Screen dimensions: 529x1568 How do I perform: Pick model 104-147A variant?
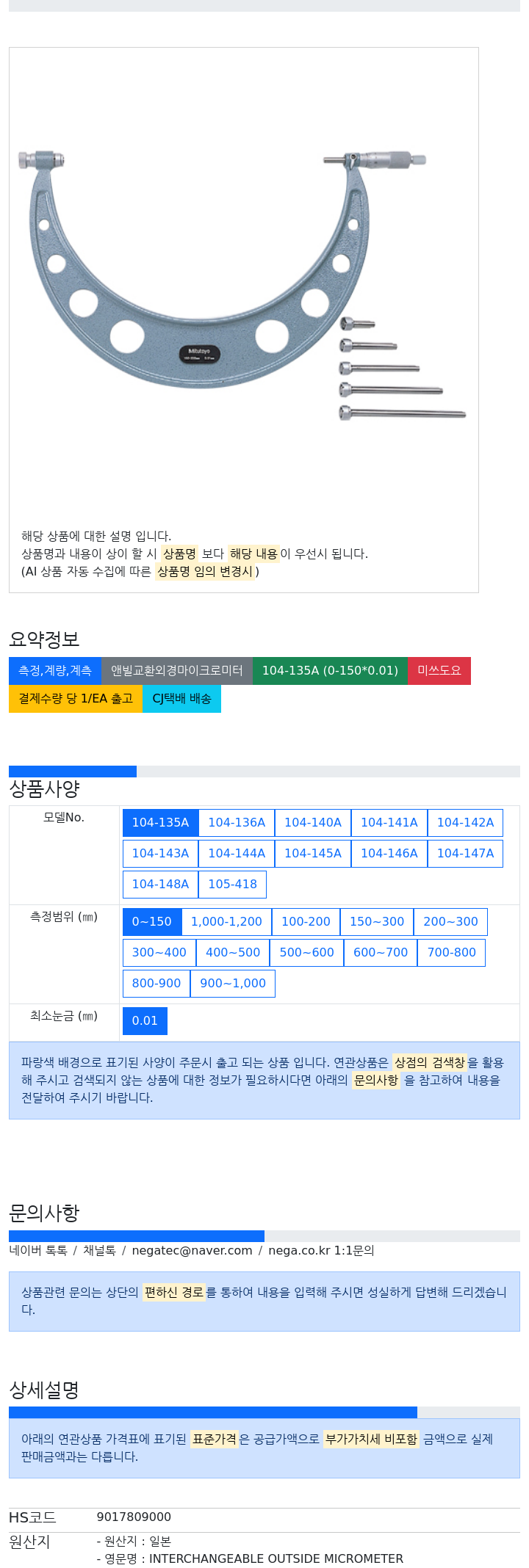[x=465, y=854]
